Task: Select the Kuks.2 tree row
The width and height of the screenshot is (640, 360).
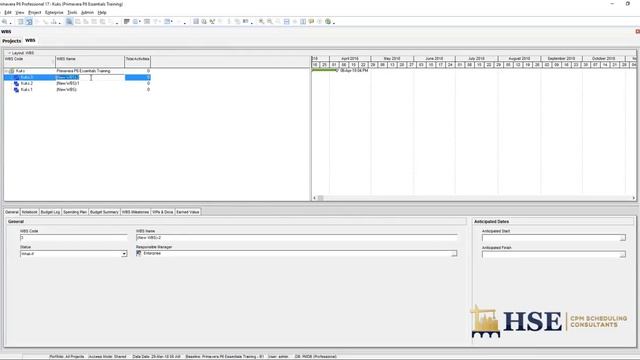Action: click(x=77, y=83)
